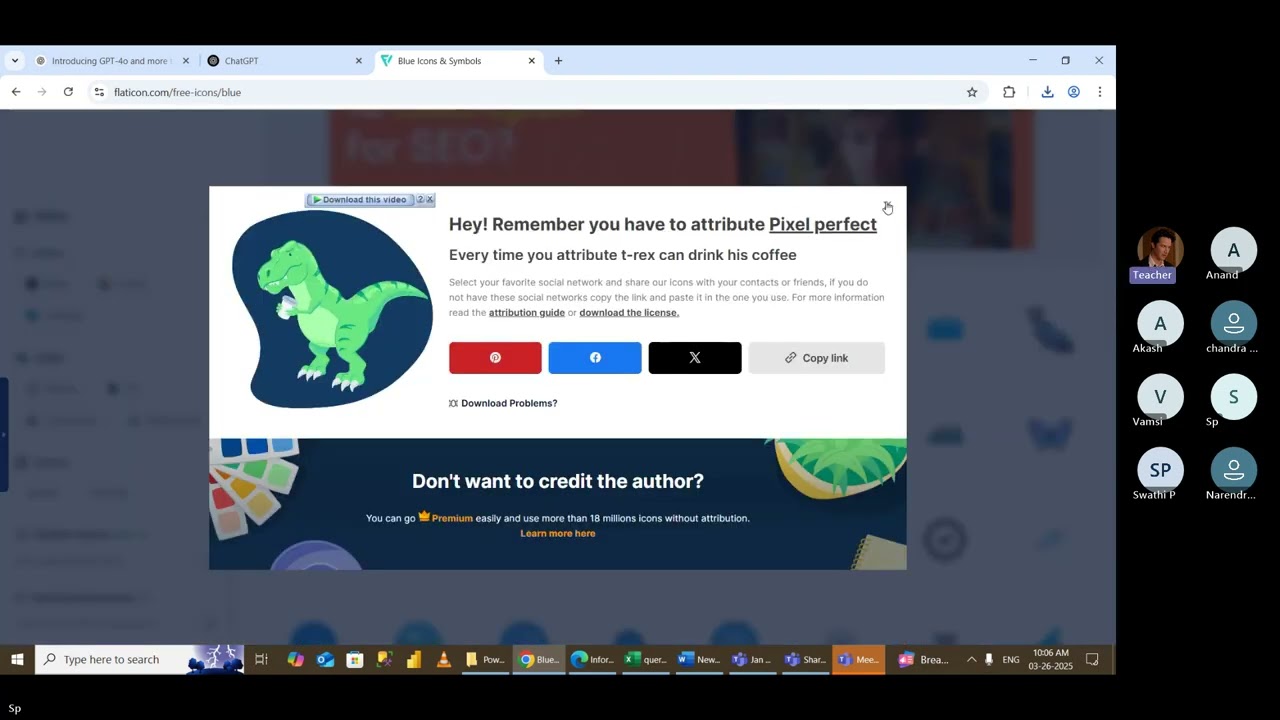Open Microsoft Store from the taskbar

(x=354, y=660)
